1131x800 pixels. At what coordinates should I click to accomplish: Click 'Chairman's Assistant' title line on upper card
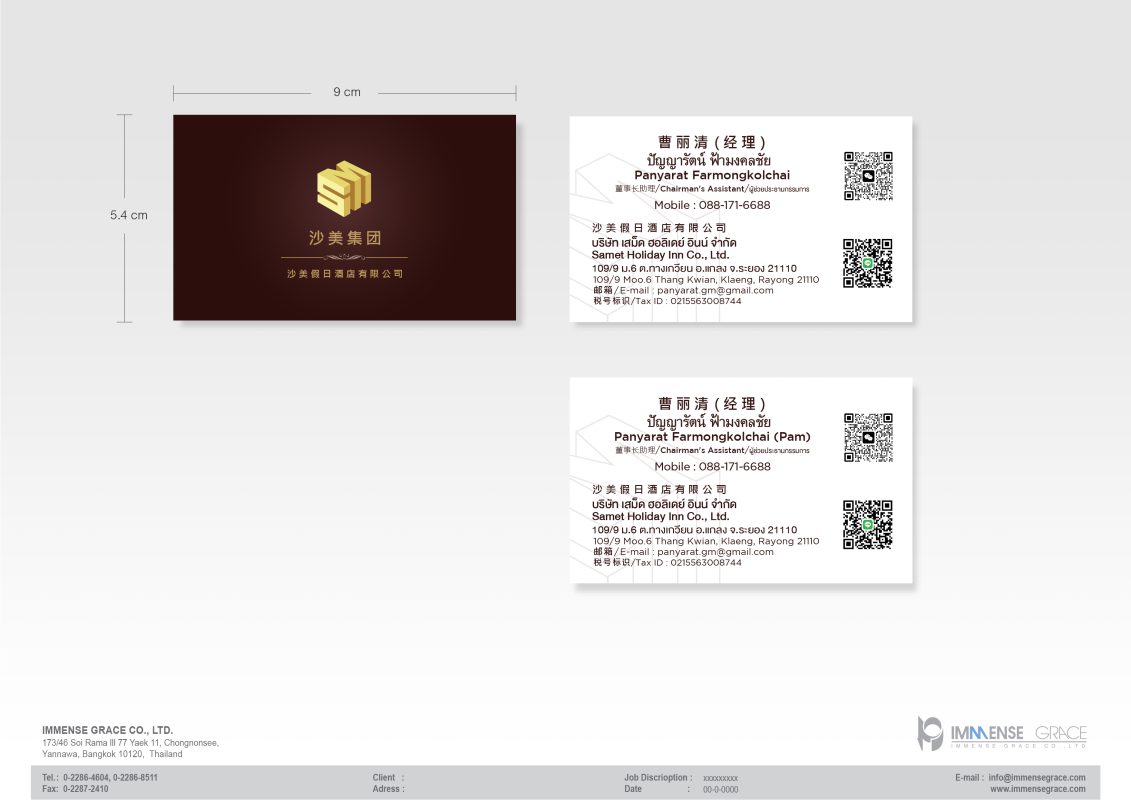[x=712, y=189]
